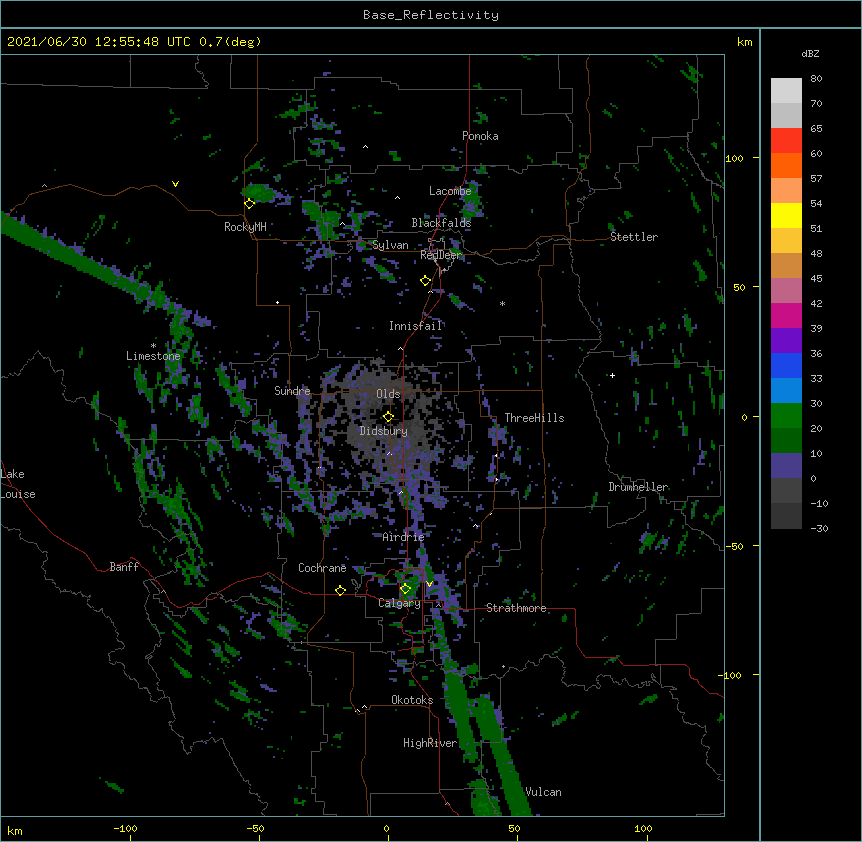Click the HighRiver label
This screenshot has height=842, width=862.
430,743
